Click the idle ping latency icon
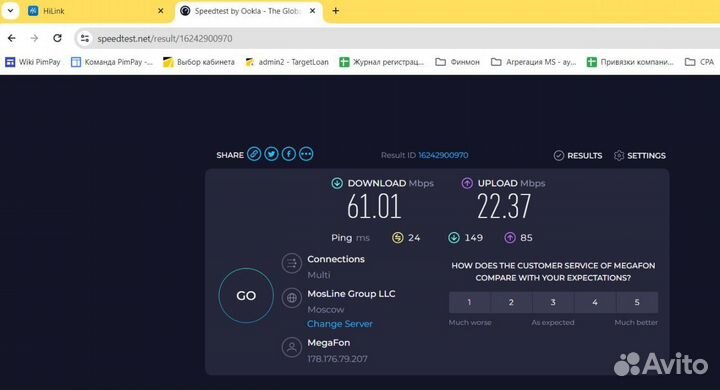720x390 pixels. pyautogui.click(x=398, y=237)
